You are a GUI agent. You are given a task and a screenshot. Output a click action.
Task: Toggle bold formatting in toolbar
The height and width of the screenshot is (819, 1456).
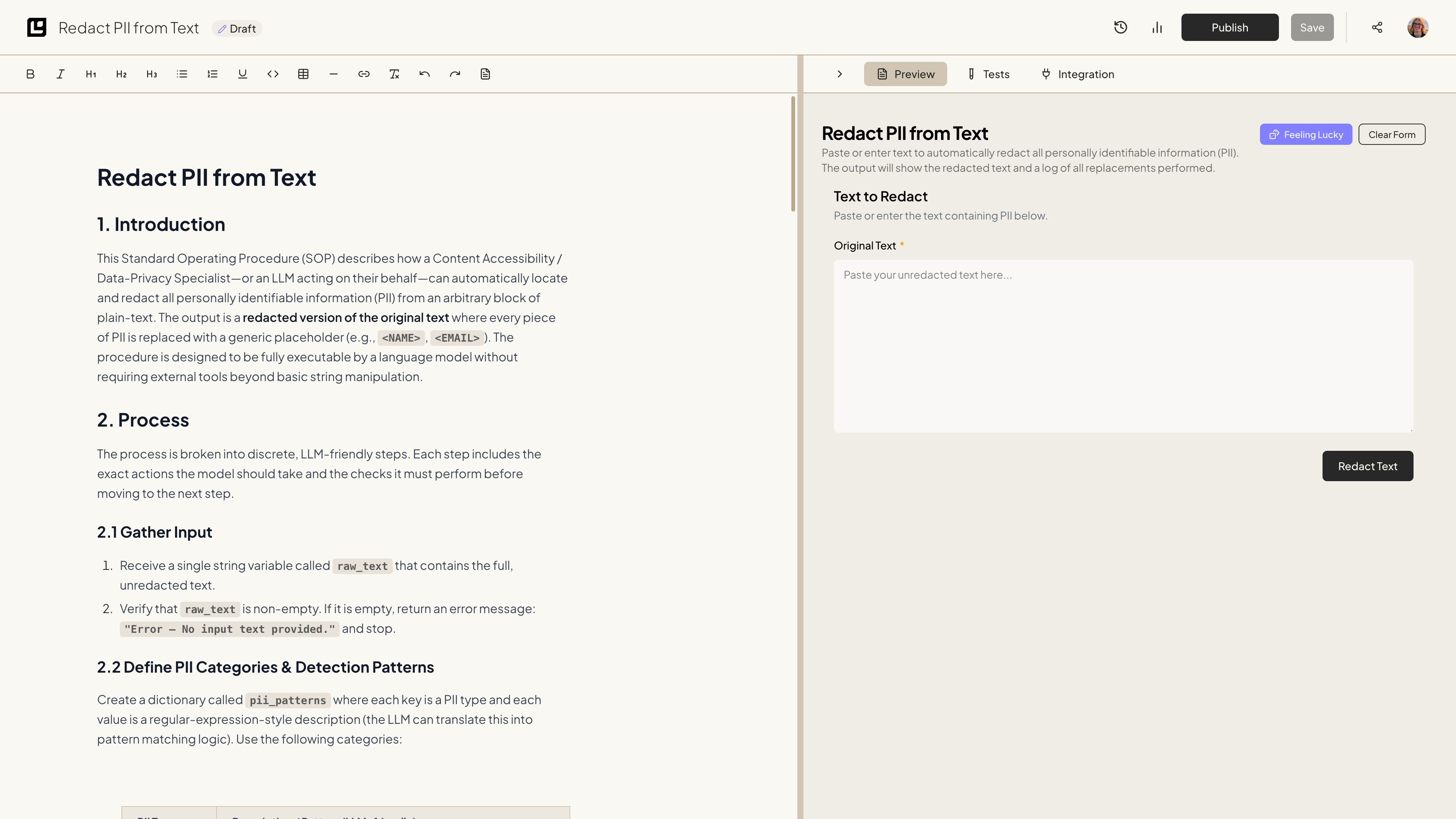[x=30, y=74]
